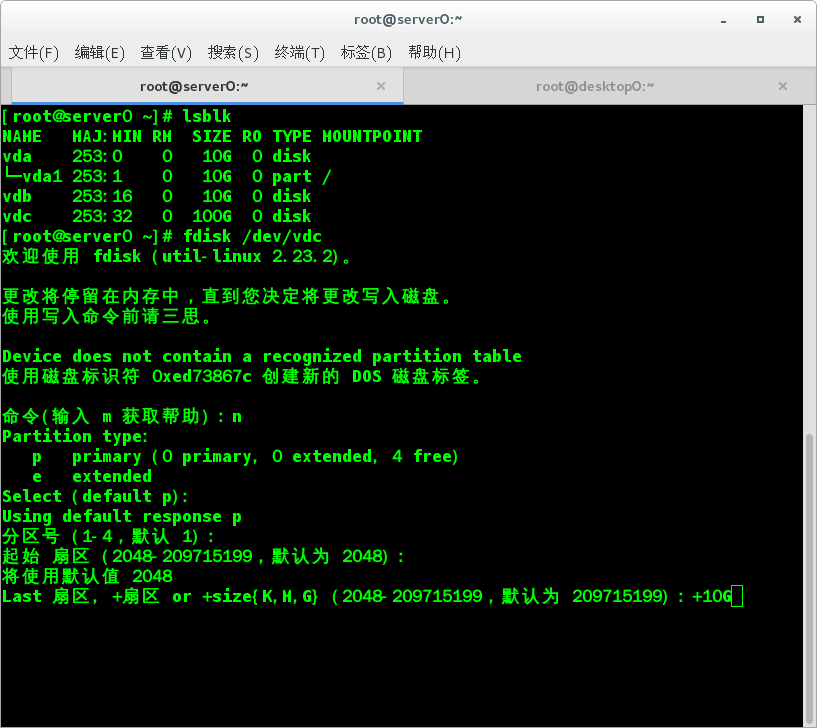Image resolution: width=817 pixels, height=728 pixels.
Task: Click the '使用写入命令前请三思' warning line
Action: pos(106,316)
